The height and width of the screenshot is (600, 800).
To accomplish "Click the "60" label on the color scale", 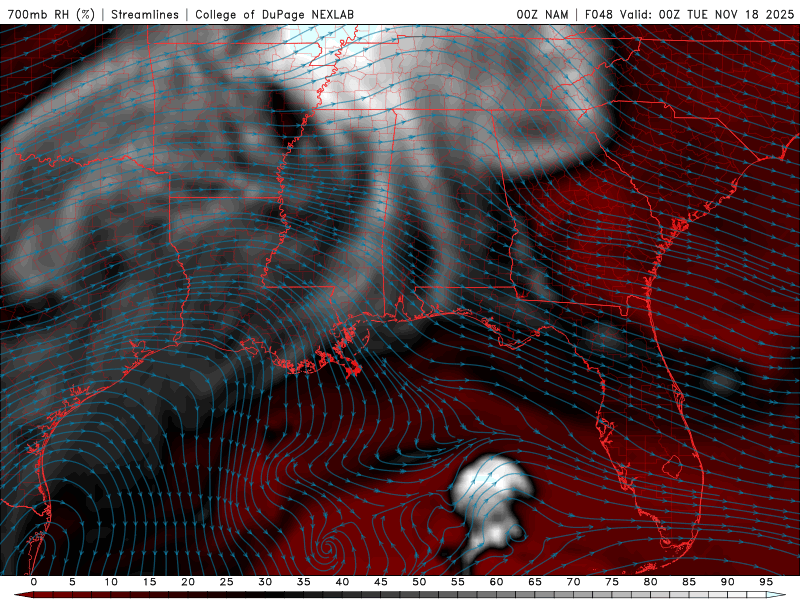I will click(496, 582).
